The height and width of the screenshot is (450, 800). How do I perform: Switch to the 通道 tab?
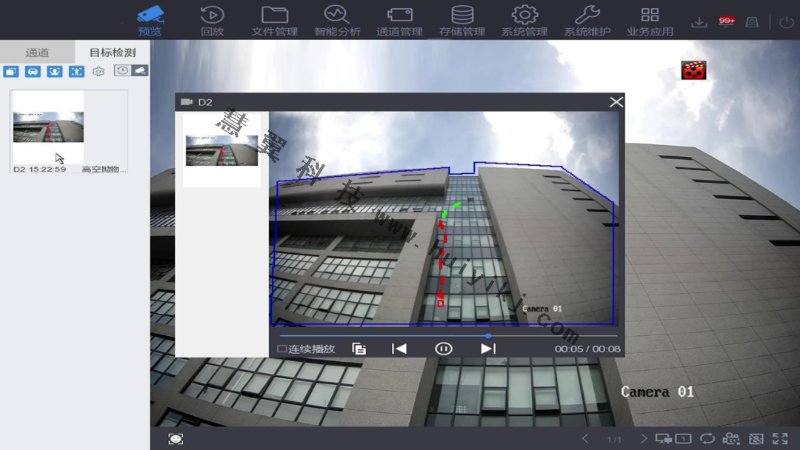[x=37, y=52]
